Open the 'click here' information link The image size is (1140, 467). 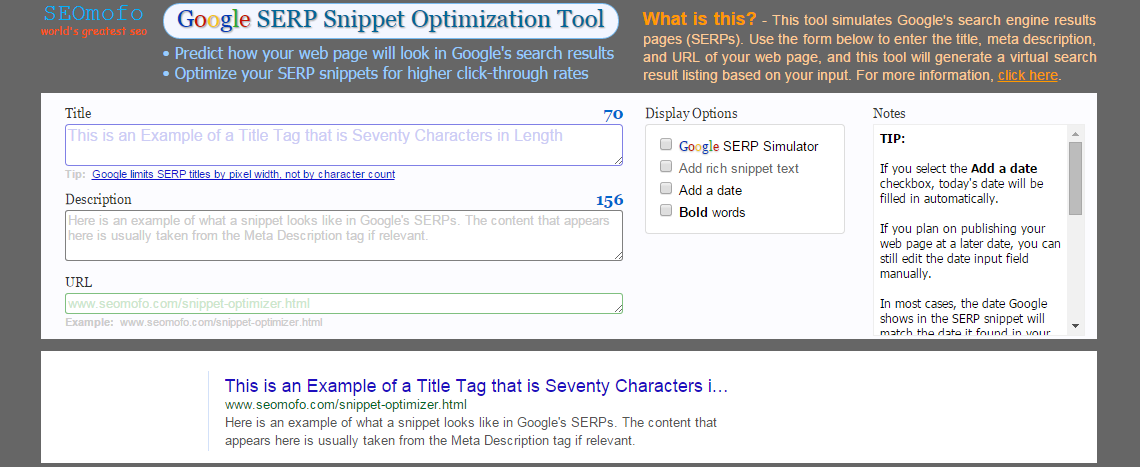tap(1027, 75)
